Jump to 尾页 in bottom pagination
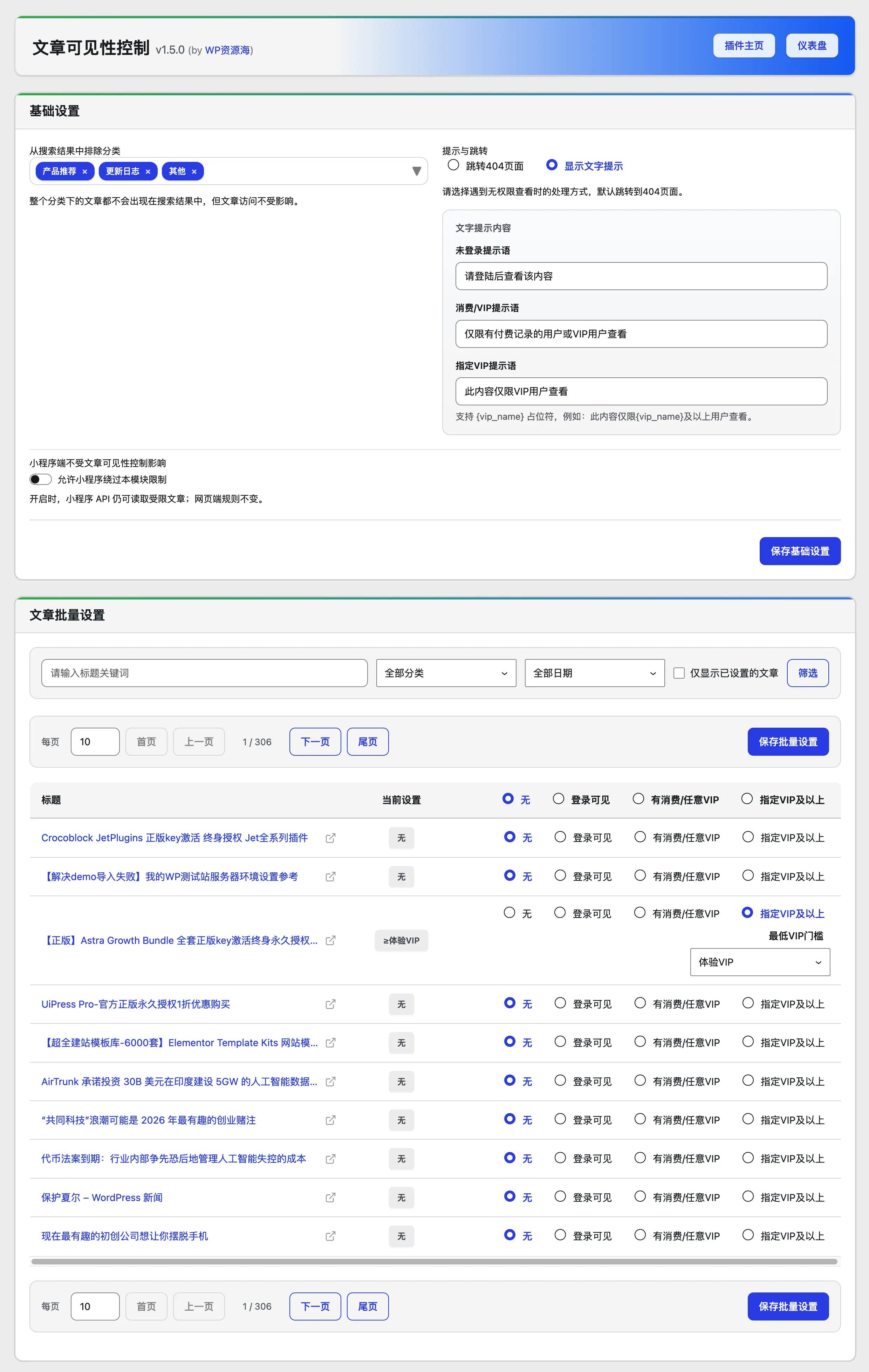The width and height of the screenshot is (869, 1372). [368, 1306]
